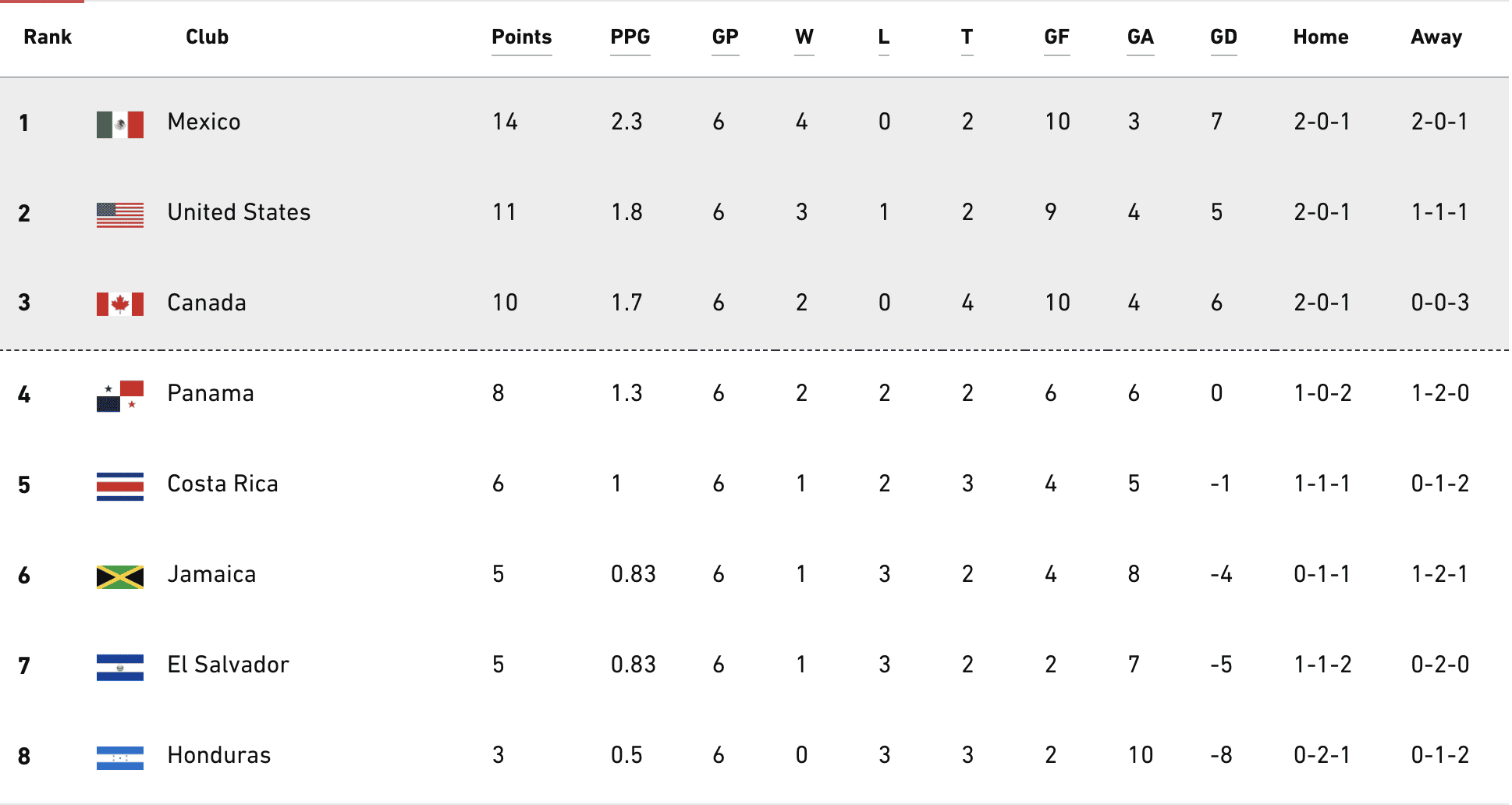This screenshot has width=1512, height=805.
Task: Sort by the L losses header
Action: [x=883, y=37]
